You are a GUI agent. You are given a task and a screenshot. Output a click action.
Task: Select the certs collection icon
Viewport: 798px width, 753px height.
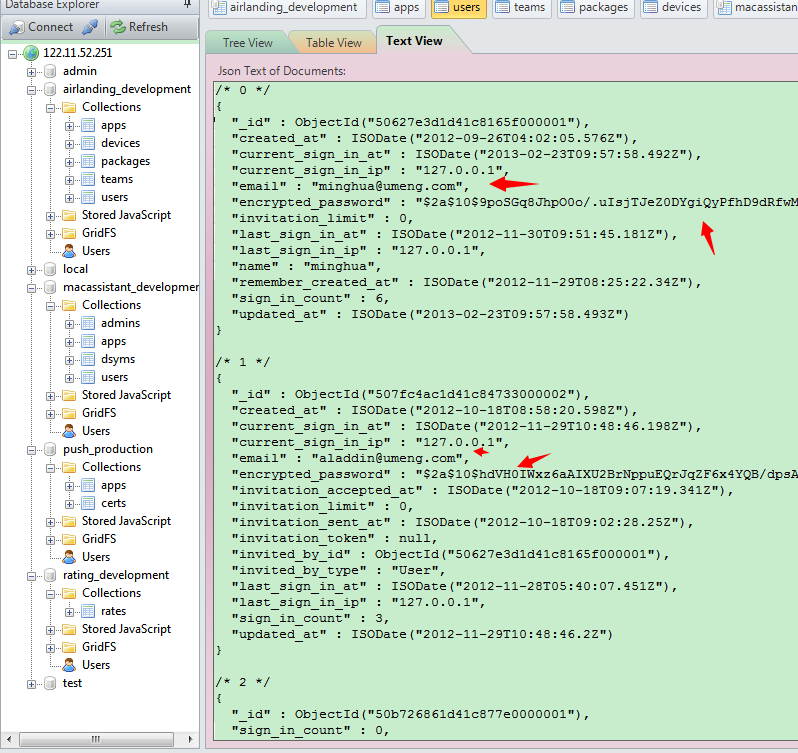[88, 504]
